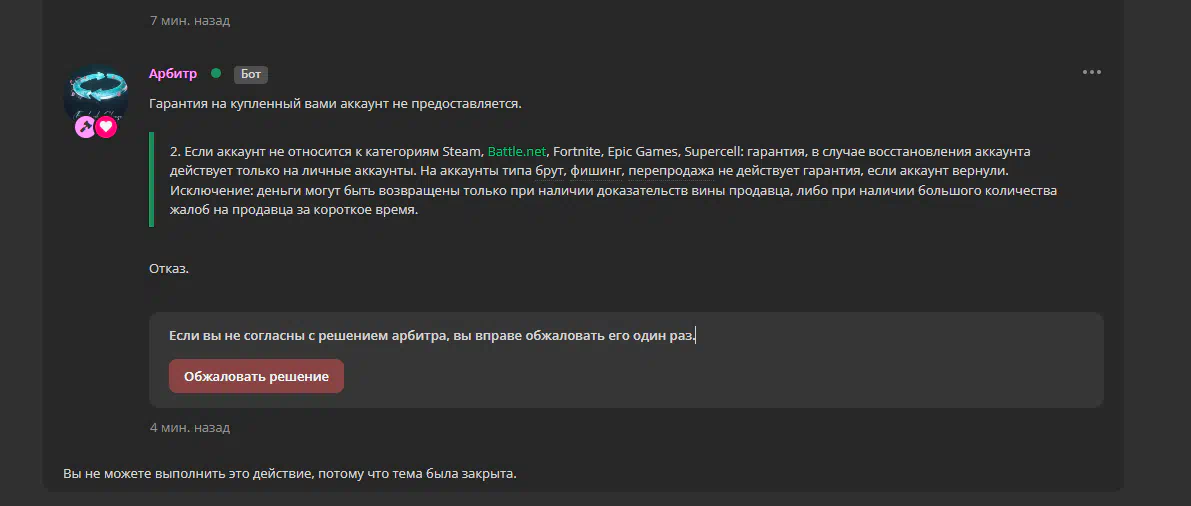Image resolution: width=1191 pixels, height=506 pixels.
Task: Click the Гарантия на купленный line
Action: pos(336,103)
